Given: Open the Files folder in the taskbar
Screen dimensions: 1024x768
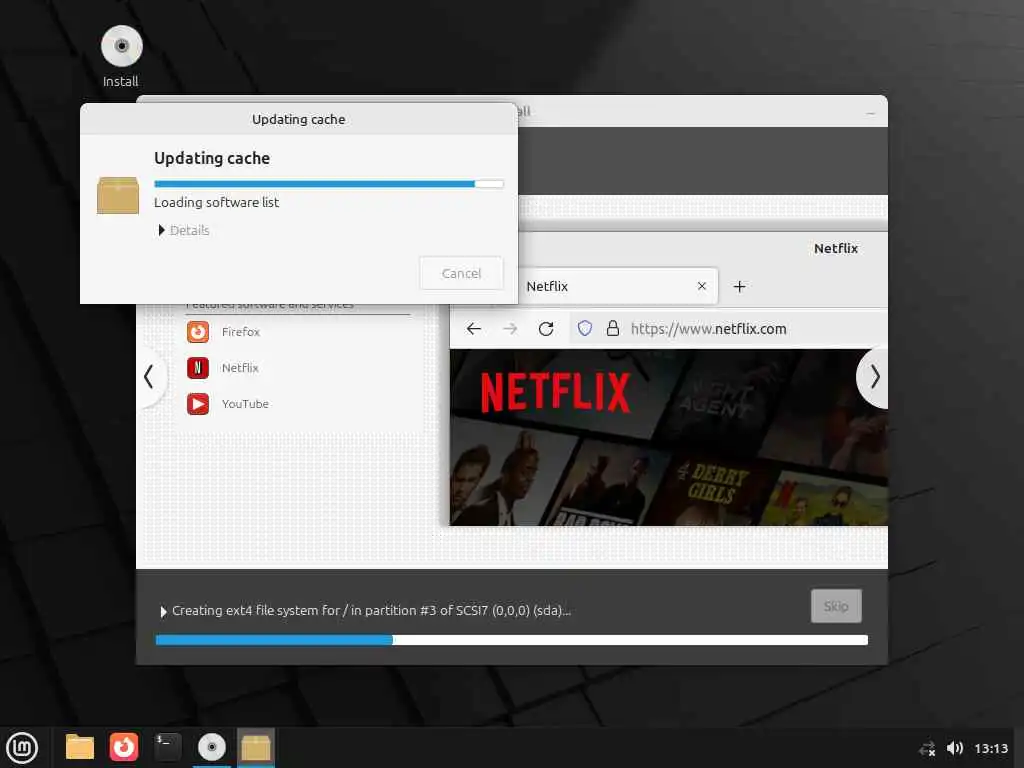Looking at the screenshot, I should click(x=80, y=747).
